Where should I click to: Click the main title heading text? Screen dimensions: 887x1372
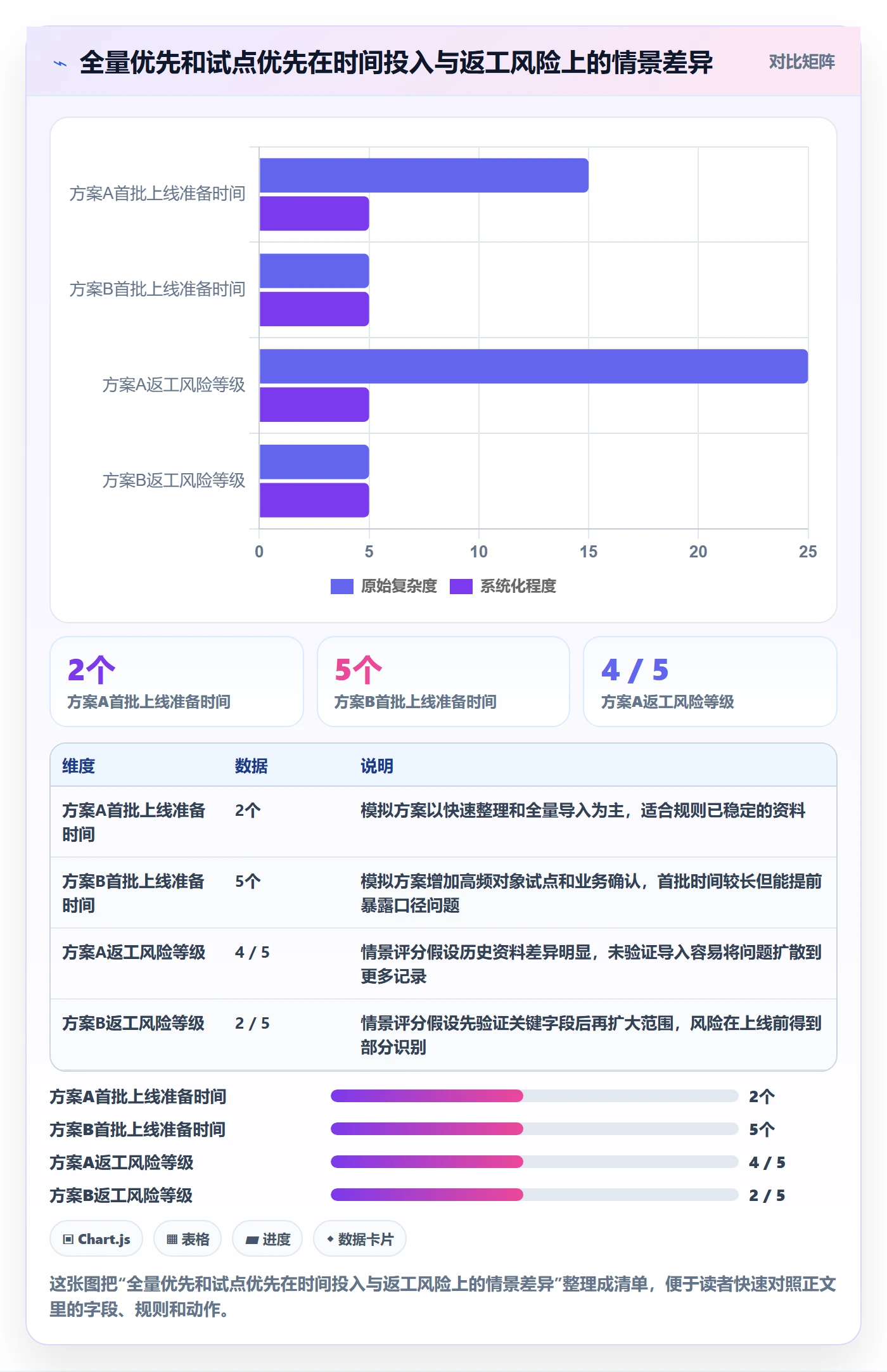396,63
